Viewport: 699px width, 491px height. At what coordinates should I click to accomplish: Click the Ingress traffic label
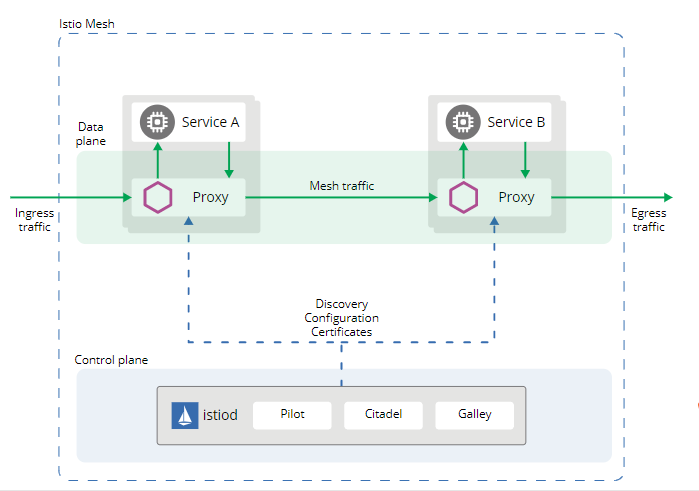point(34,220)
